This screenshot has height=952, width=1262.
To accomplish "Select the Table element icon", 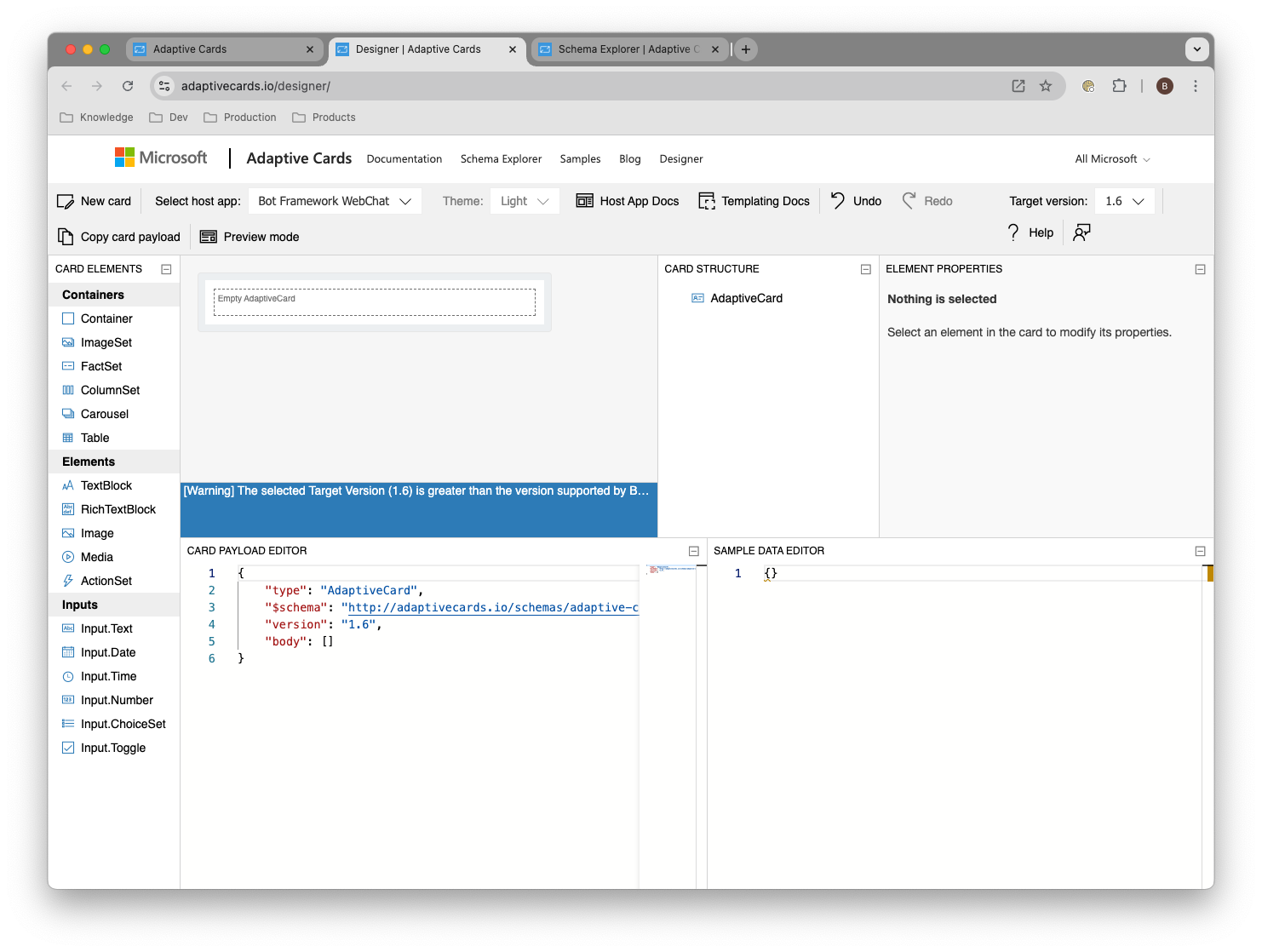I will point(68,438).
